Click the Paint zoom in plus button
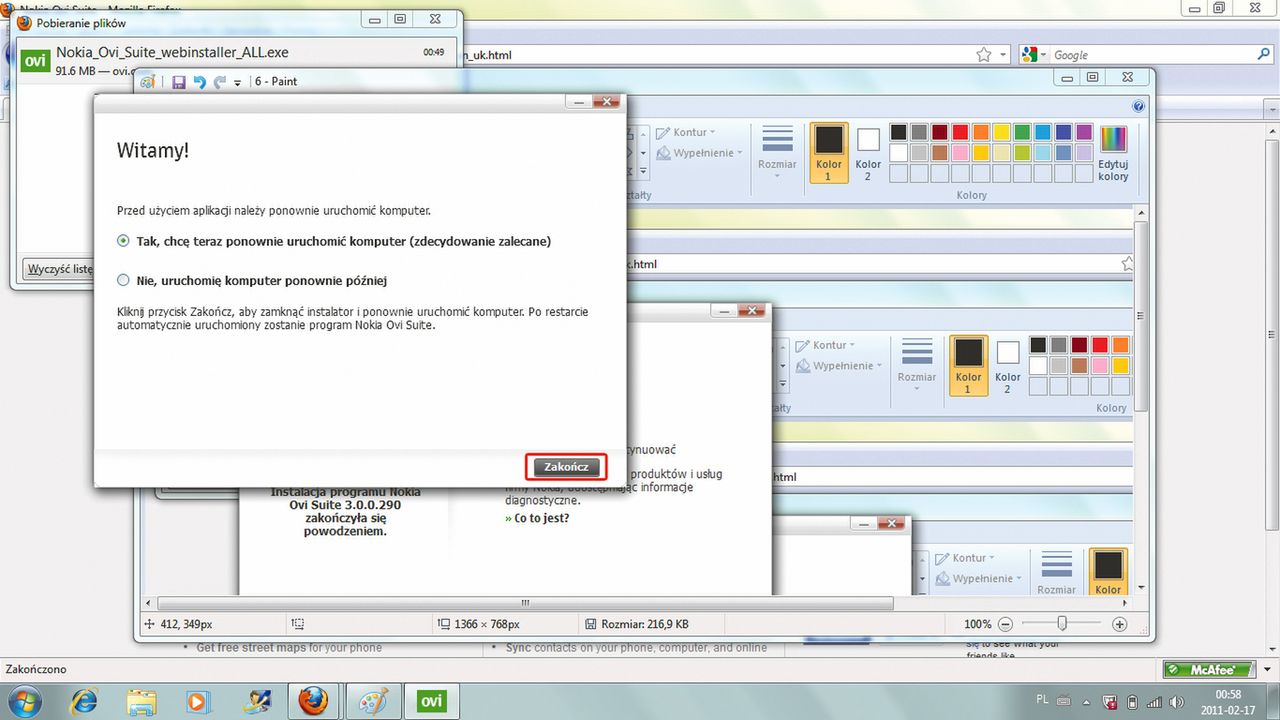 [1120, 624]
